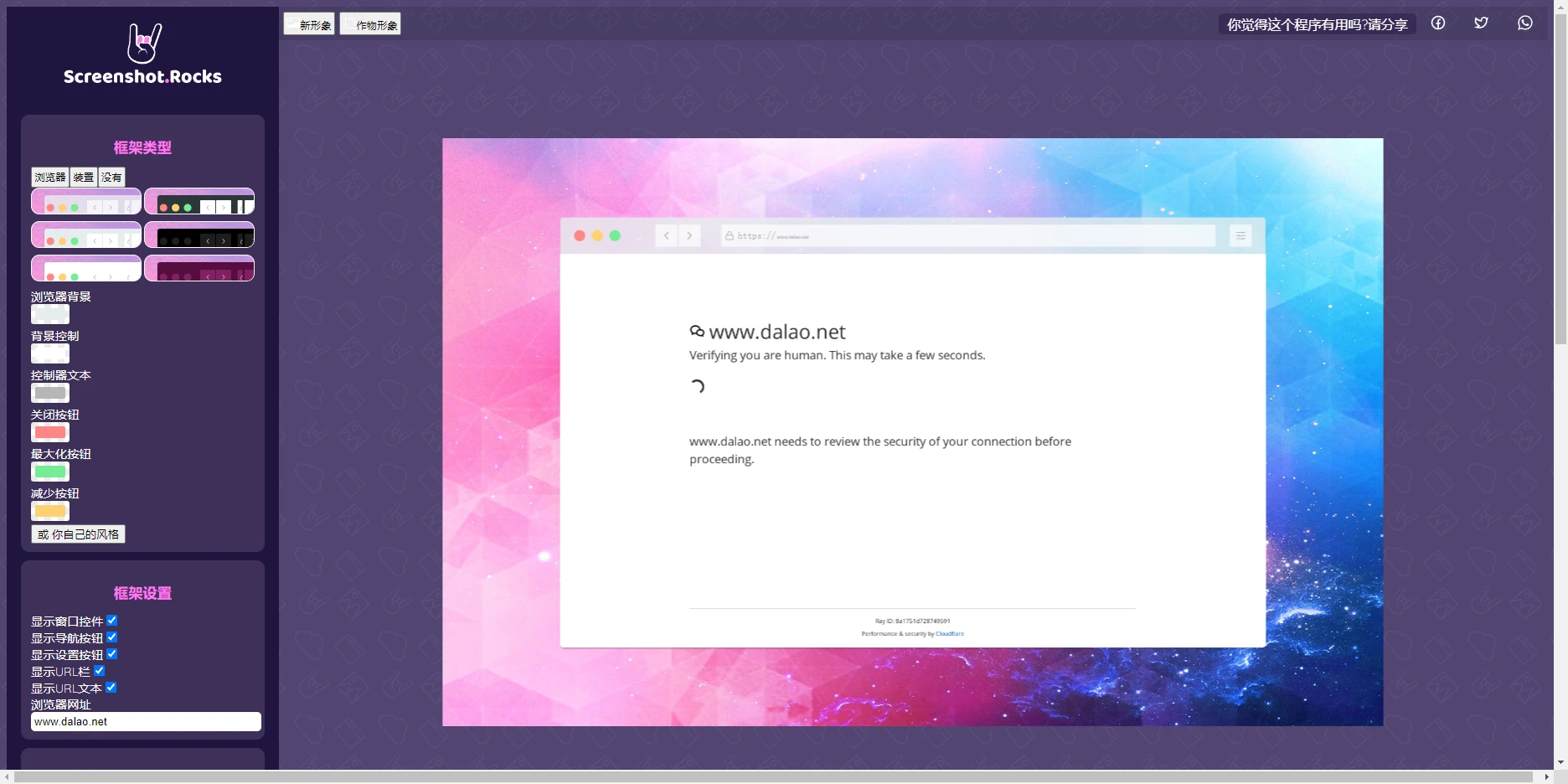
Task: Toggle the 显示导航按钮 checkbox
Action: pyautogui.click(x=111, y=637)
